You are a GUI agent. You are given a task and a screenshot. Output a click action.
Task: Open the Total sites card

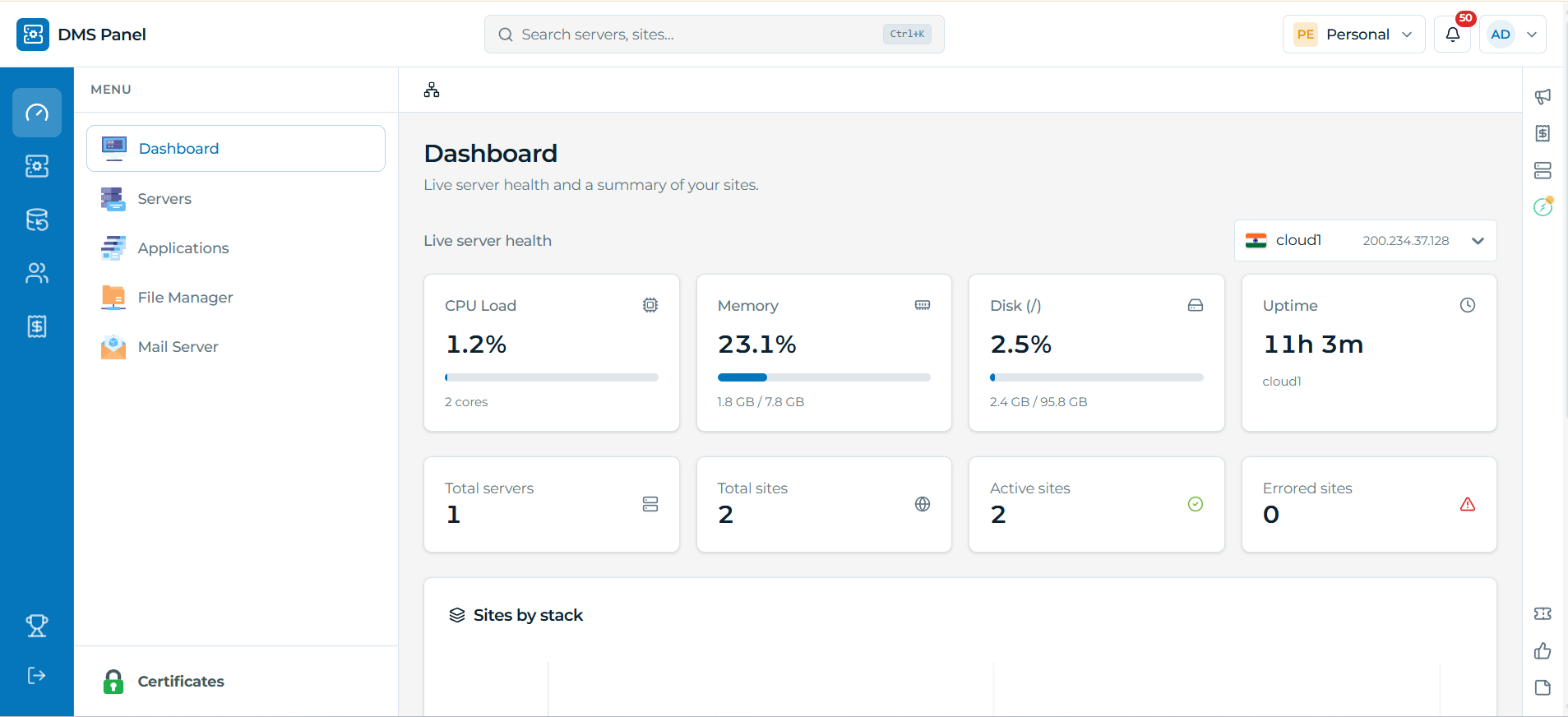[x=824, y=505]
